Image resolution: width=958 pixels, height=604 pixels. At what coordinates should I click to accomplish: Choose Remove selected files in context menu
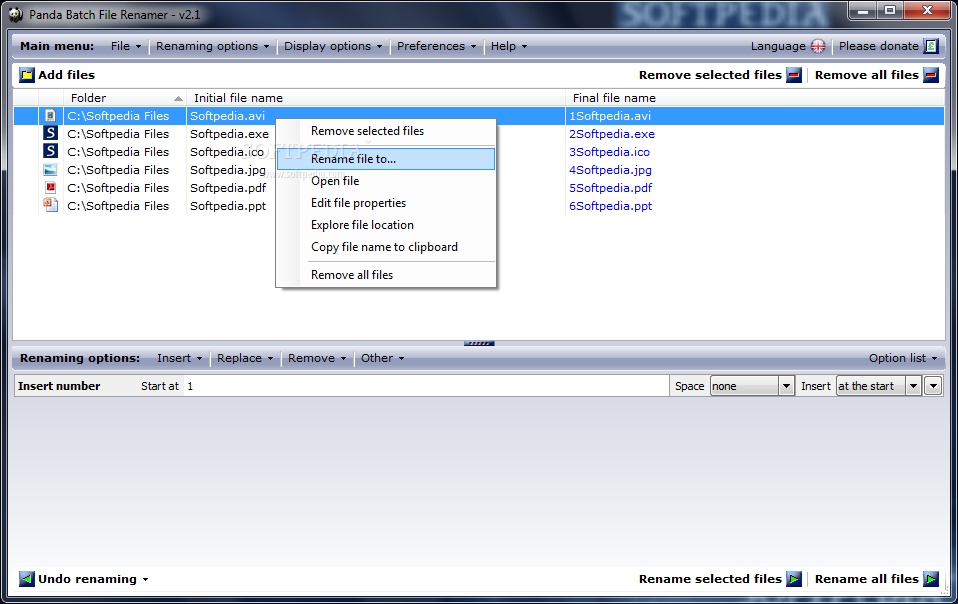pos(386,131)
